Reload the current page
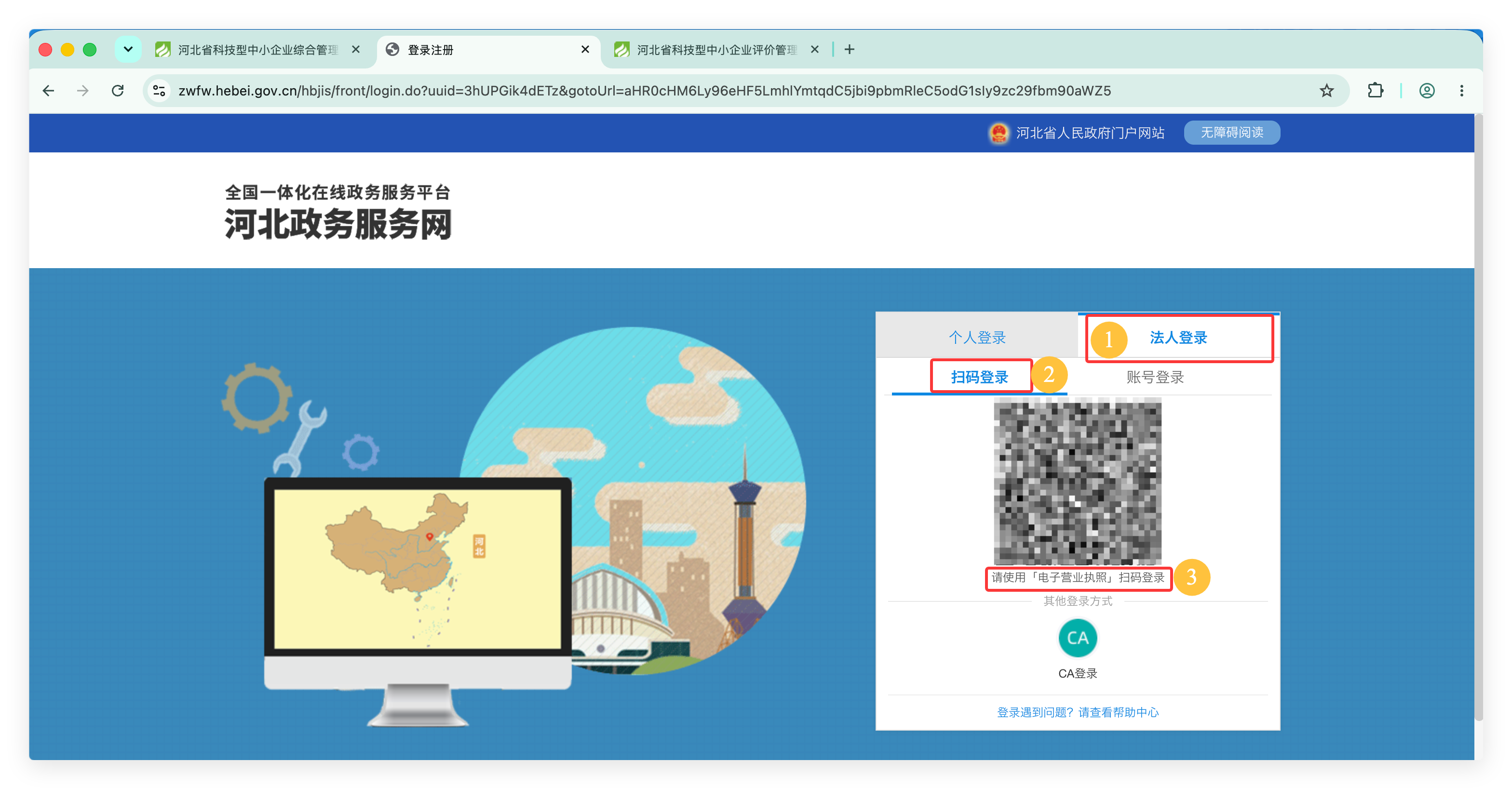1512x789 pixels. 117,90
